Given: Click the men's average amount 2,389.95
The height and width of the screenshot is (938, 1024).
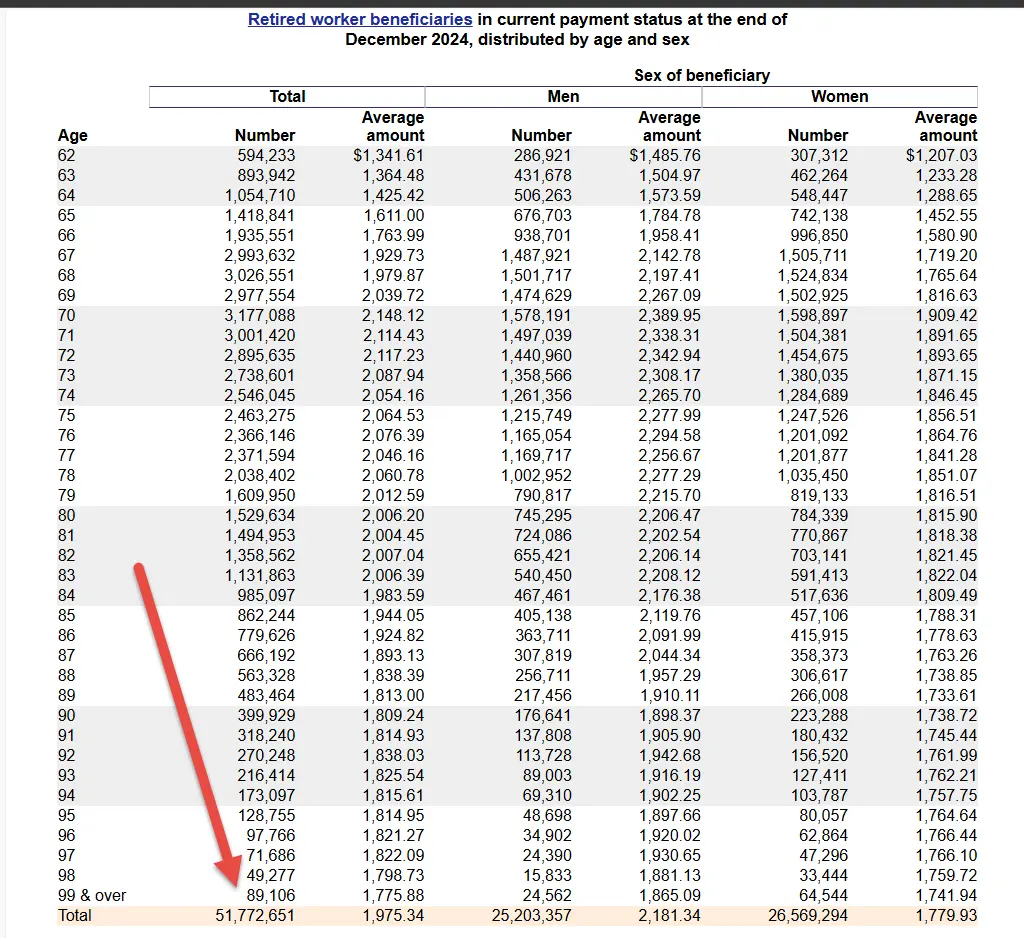Looking at the screenshot, I should click(x=670, y=315).
